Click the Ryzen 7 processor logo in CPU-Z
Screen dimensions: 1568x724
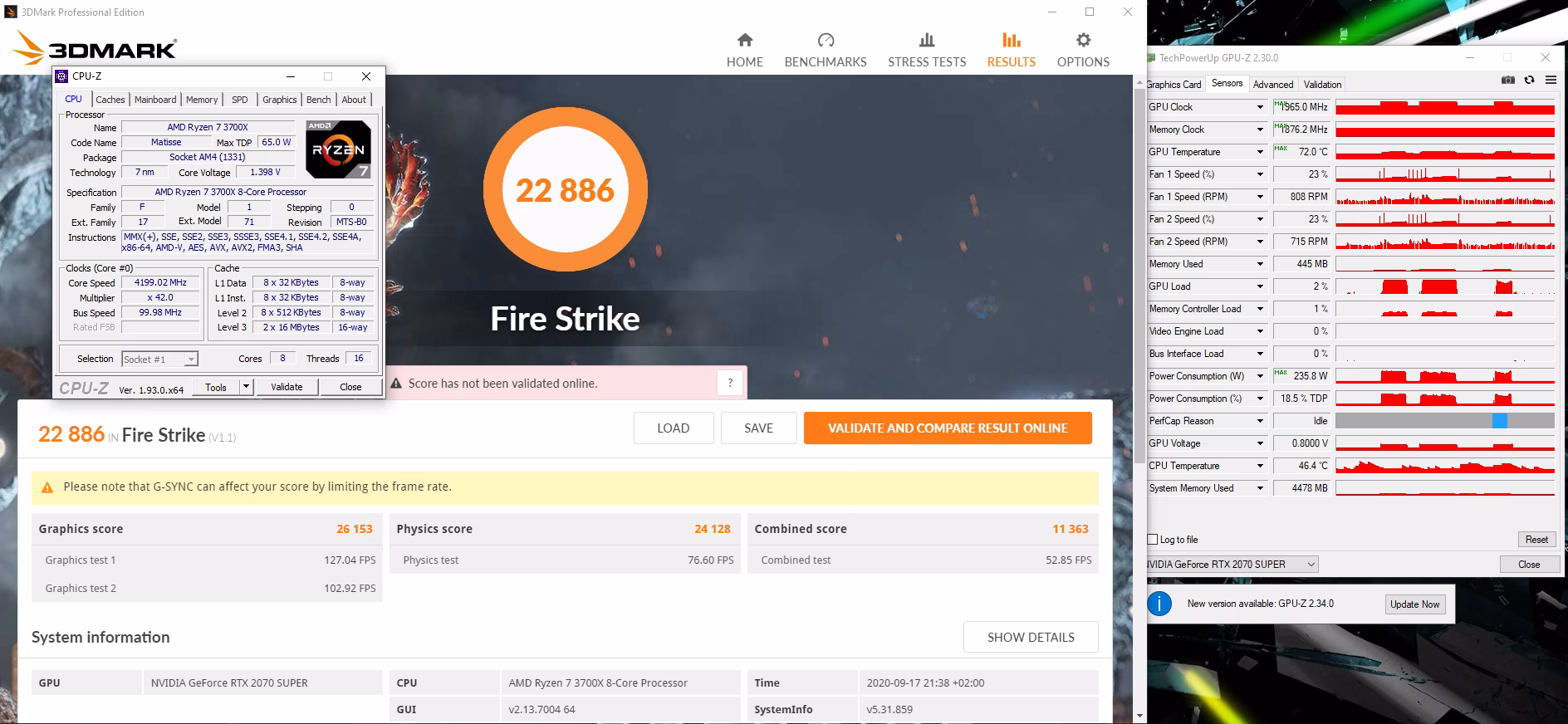tap(338, 149)
